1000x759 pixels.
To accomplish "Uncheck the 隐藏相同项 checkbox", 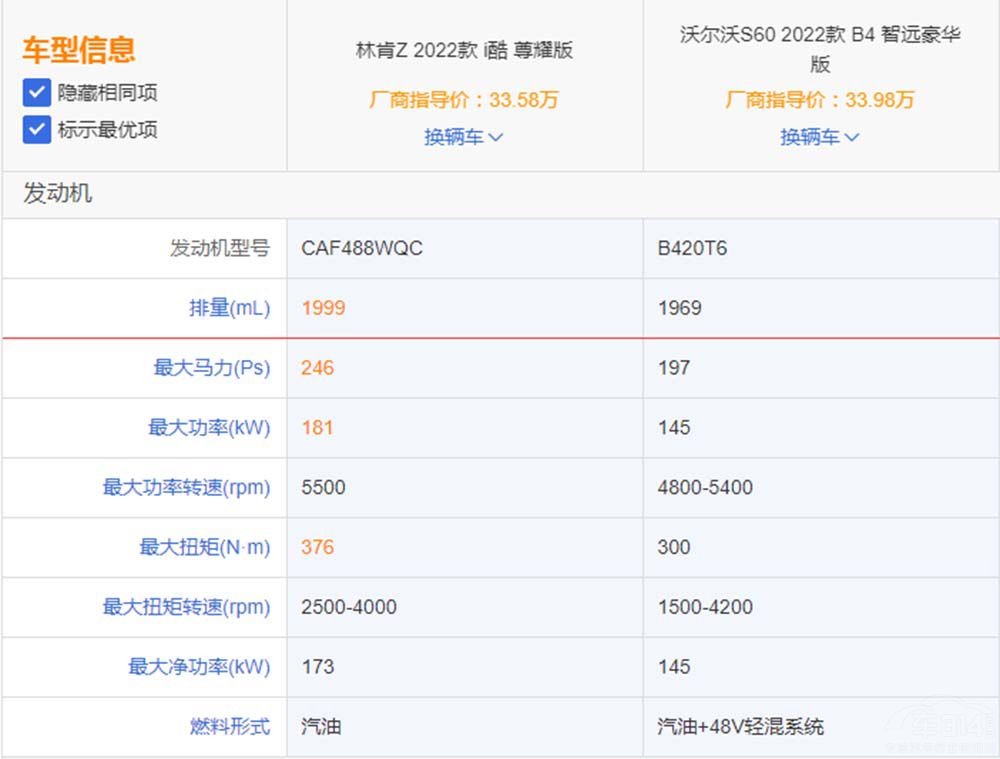I will [37, 93].
